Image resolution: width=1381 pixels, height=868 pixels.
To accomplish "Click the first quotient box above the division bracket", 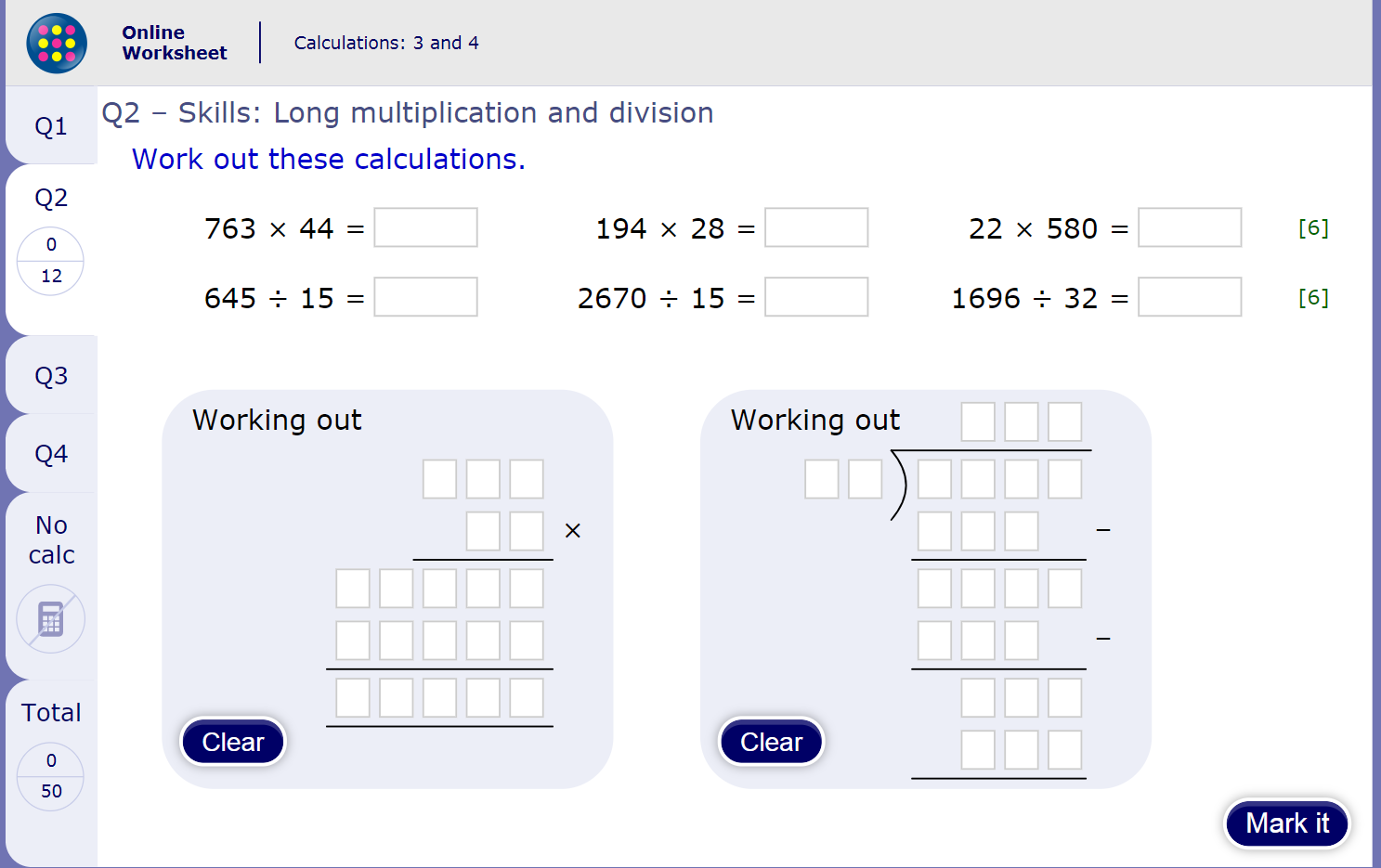I will pos(978,421).
